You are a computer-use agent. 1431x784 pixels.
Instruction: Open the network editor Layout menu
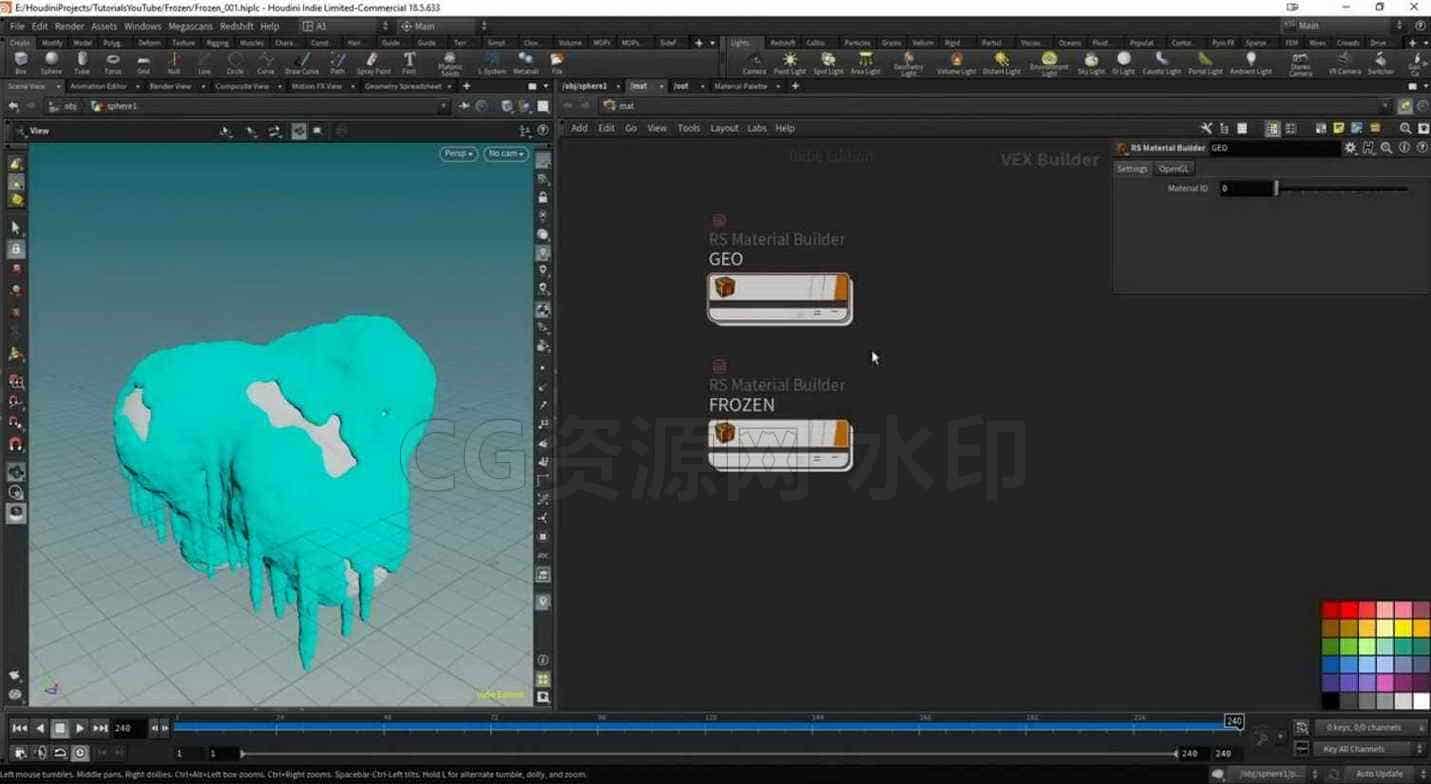click(724, 128)
